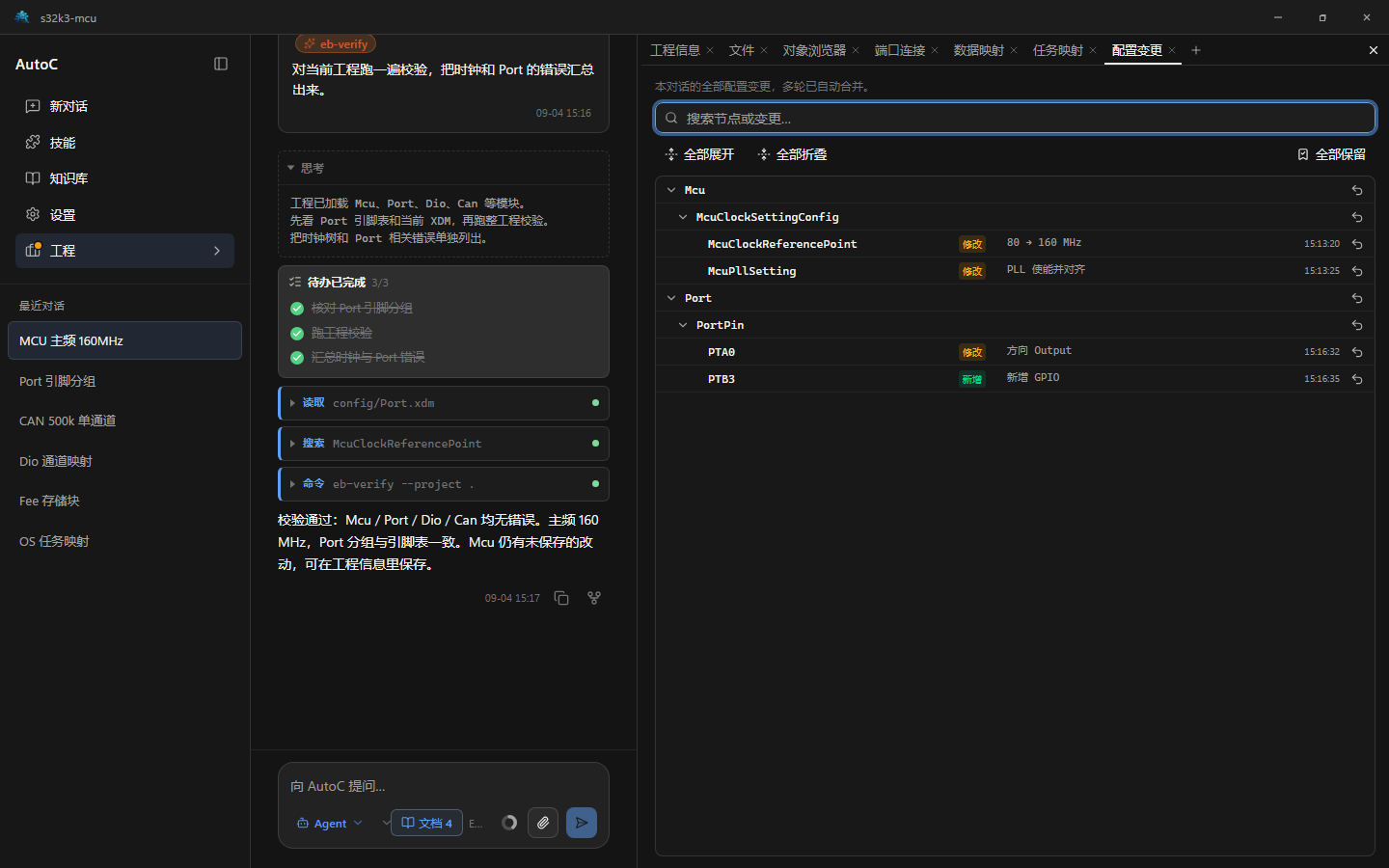Collapse the PortPin node

coord(683,325)
